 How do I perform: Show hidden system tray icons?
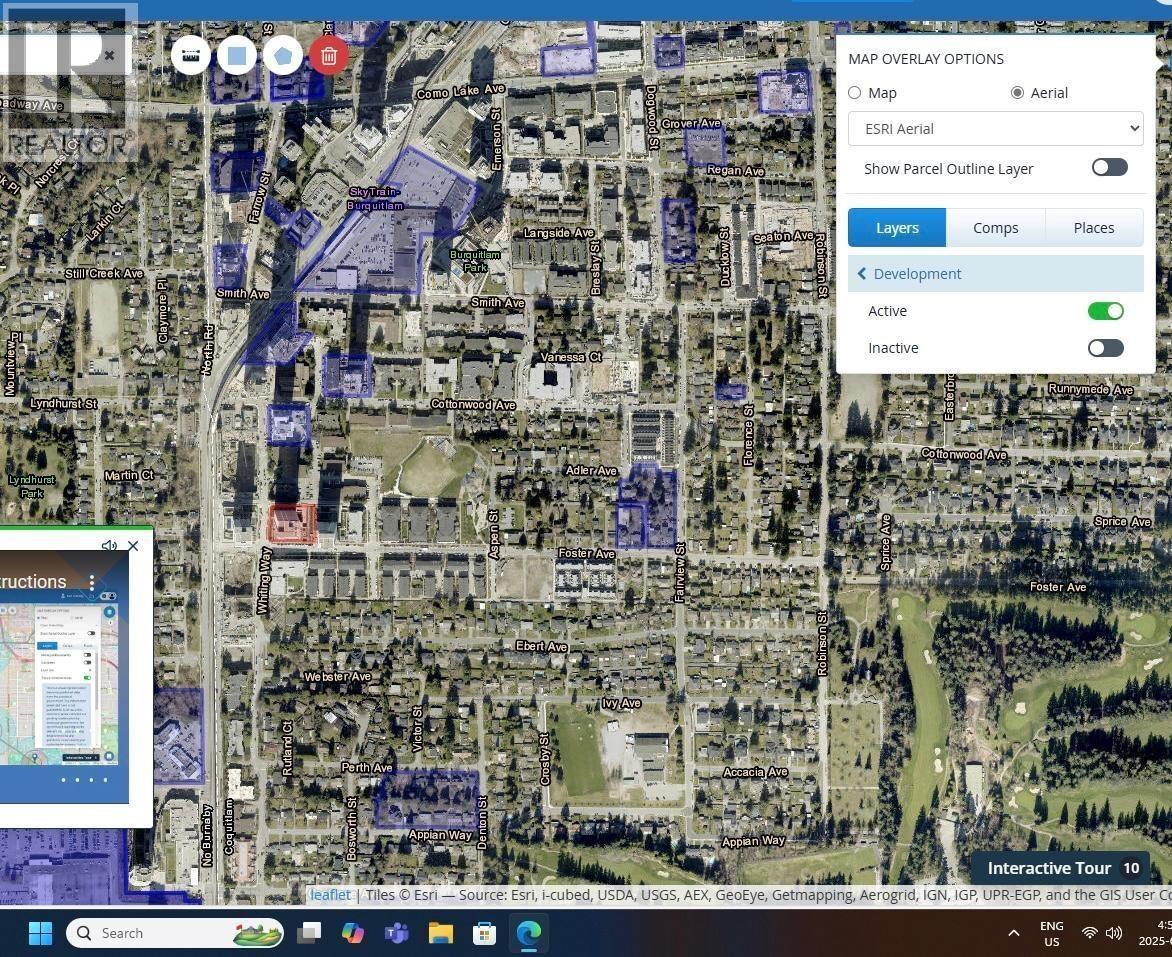[1013, 933]
